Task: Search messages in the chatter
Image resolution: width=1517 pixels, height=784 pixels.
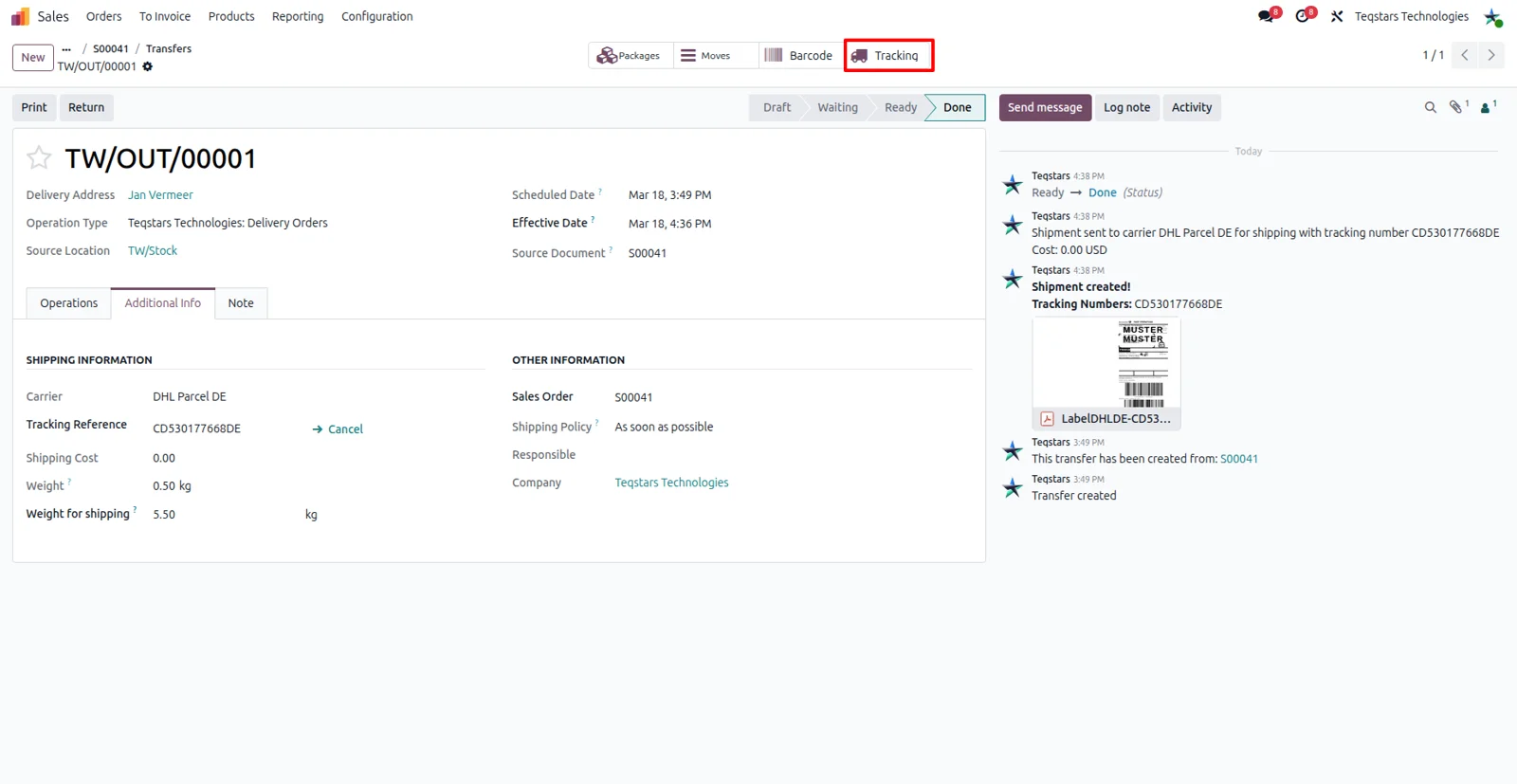Action: point(1430,107)
